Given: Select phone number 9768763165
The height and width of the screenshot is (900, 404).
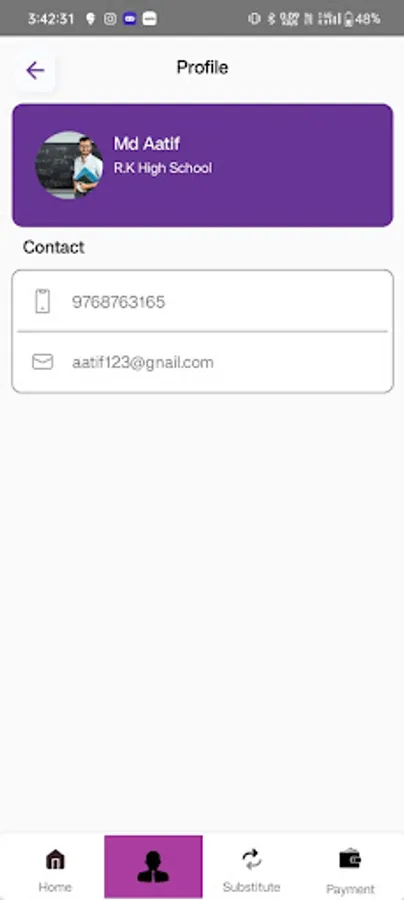Looking at the screenshot, I should pos(118,302).
